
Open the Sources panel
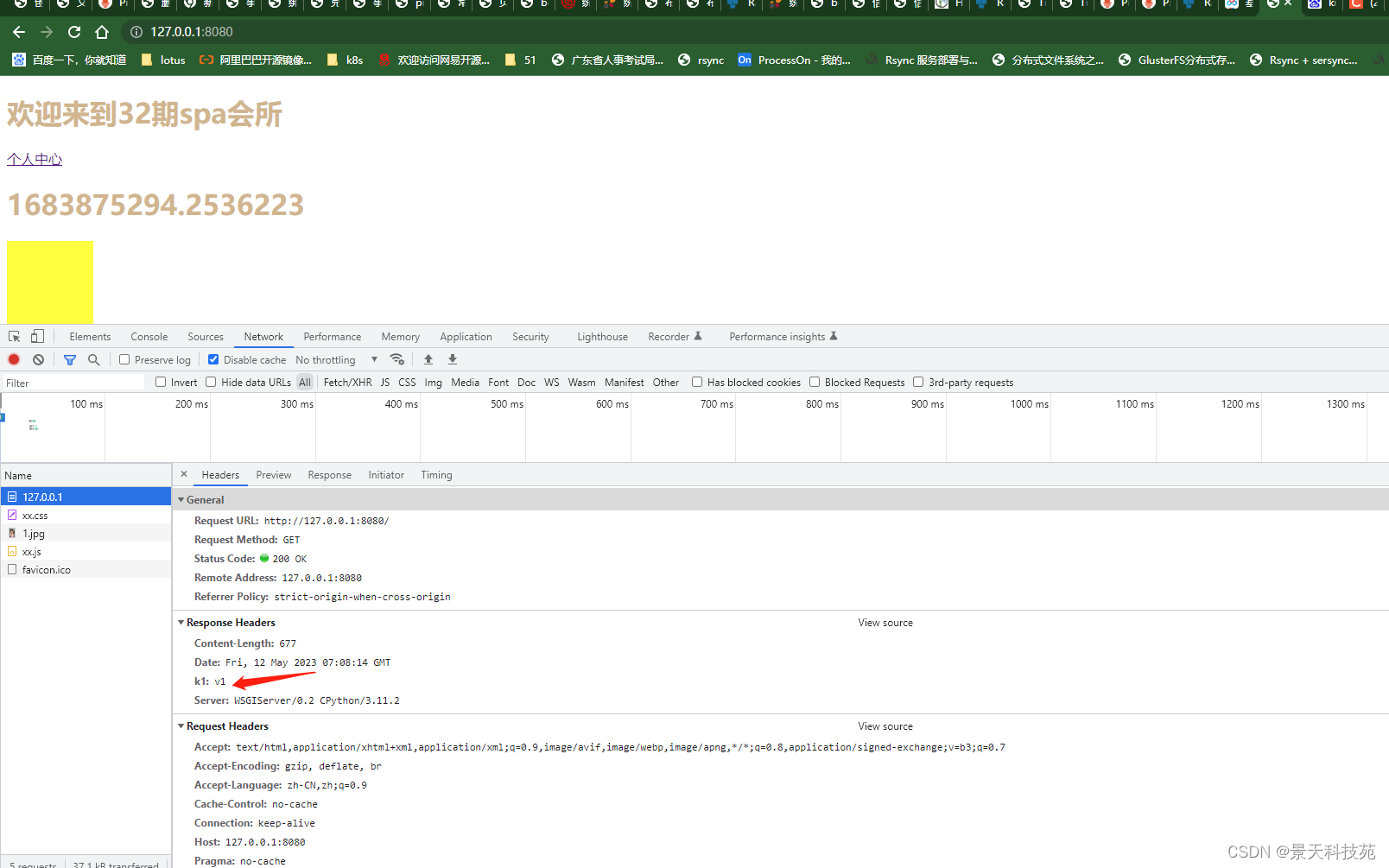[206, 337]
